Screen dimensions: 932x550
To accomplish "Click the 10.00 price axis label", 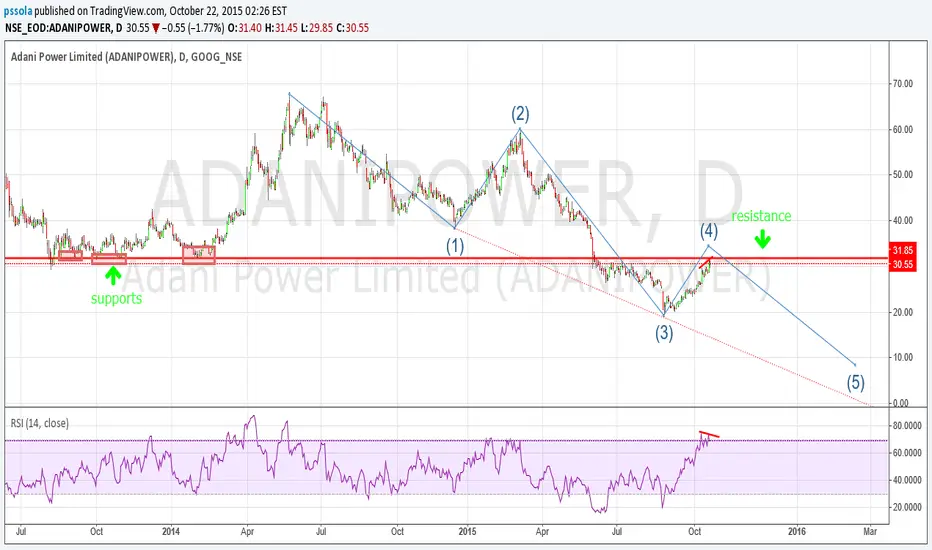I will [902, 357].
